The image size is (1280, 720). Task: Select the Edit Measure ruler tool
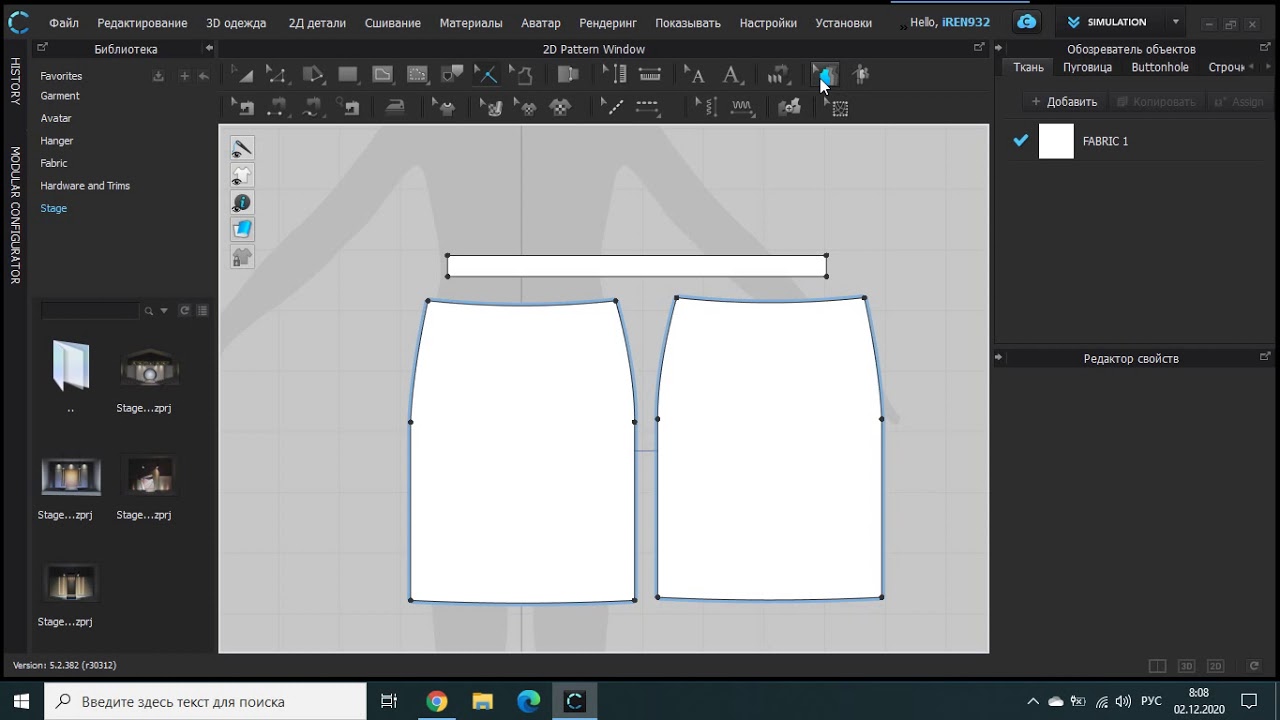point(615,75)
